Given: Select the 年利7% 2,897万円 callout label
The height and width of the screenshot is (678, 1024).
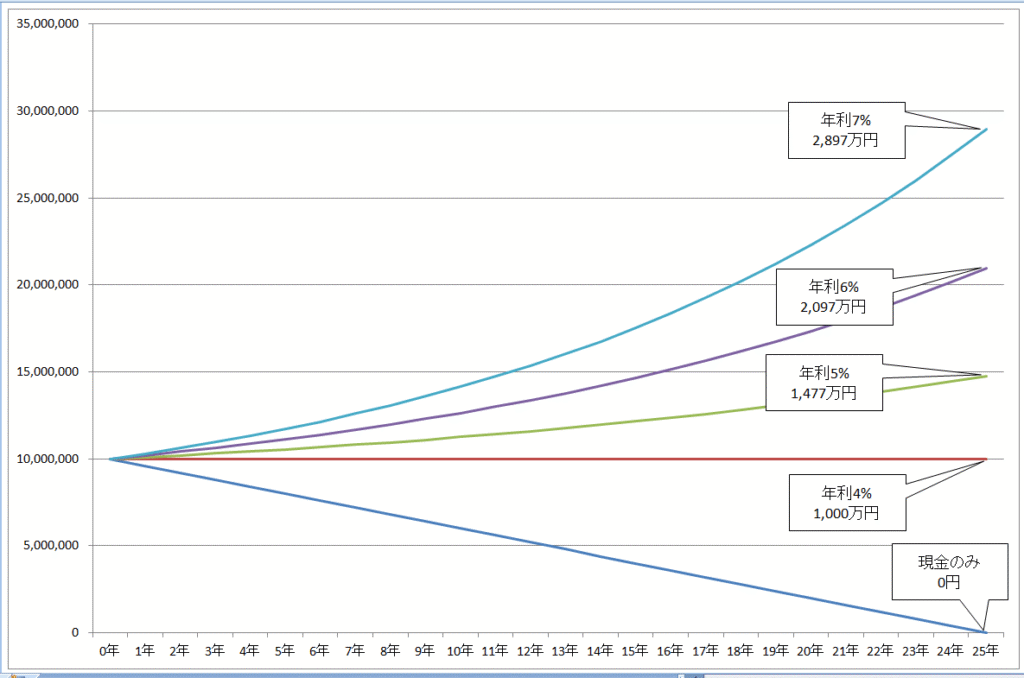Looking at the screenshot, I should pos(846,131).
